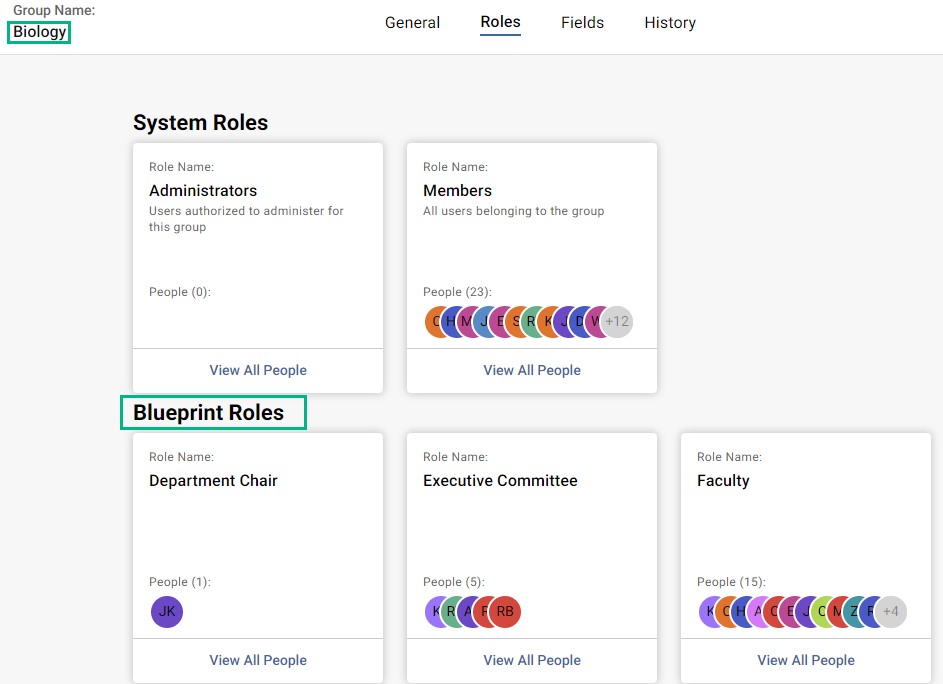Image resolution: width=943 pixels, height=684 pixels.
Task: Open the Fields tab
Action: tap(582, 22)
